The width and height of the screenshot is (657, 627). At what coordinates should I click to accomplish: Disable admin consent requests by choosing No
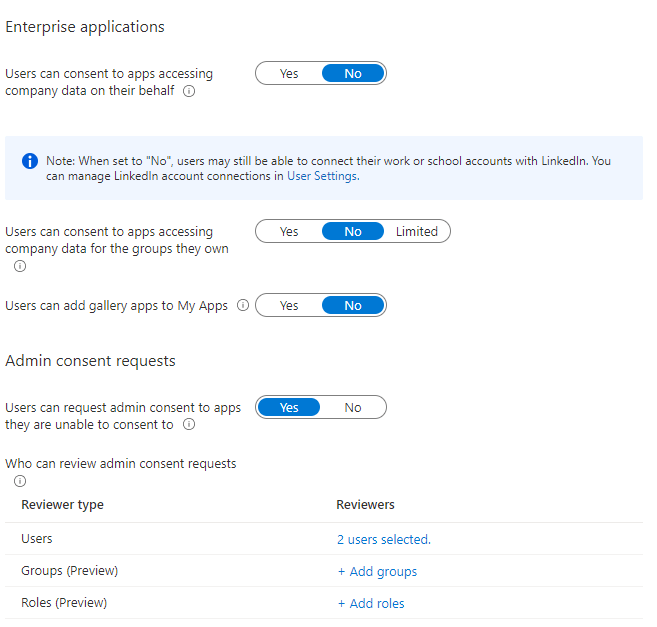tap(353, 407)
